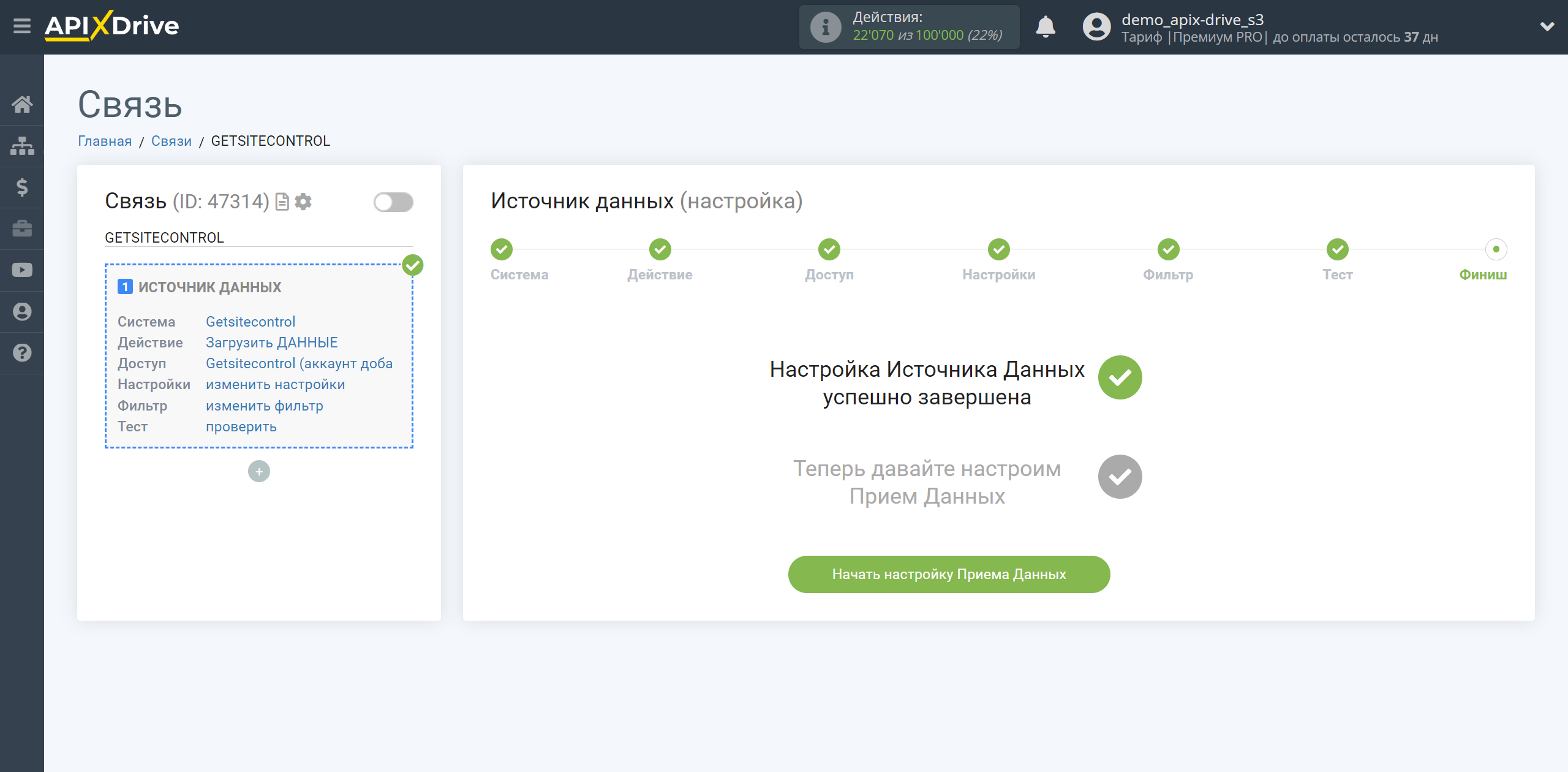The height and width of the screenshot is (772, 1568).
Task: Toggle the connection enable/disable switch
Action: click(391, 203)
